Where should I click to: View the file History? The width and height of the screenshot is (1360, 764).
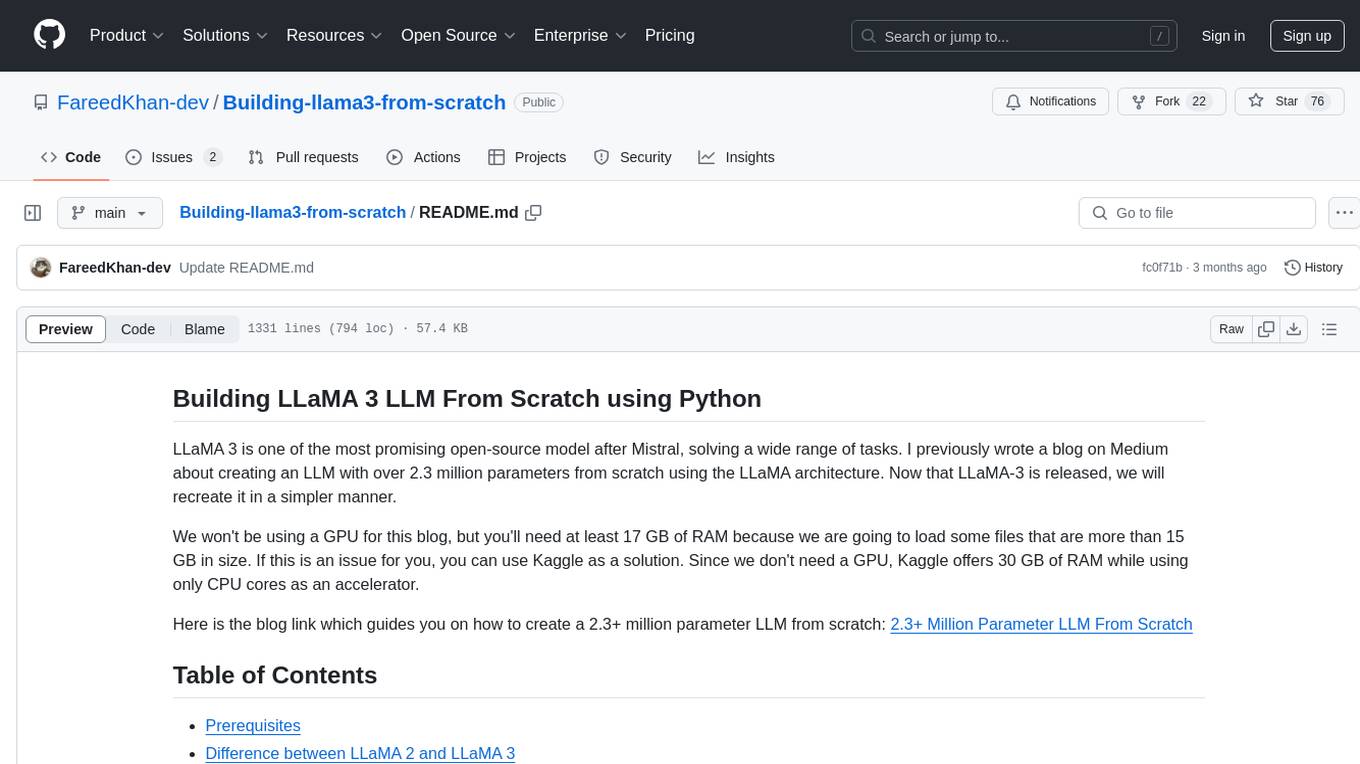1313,267
